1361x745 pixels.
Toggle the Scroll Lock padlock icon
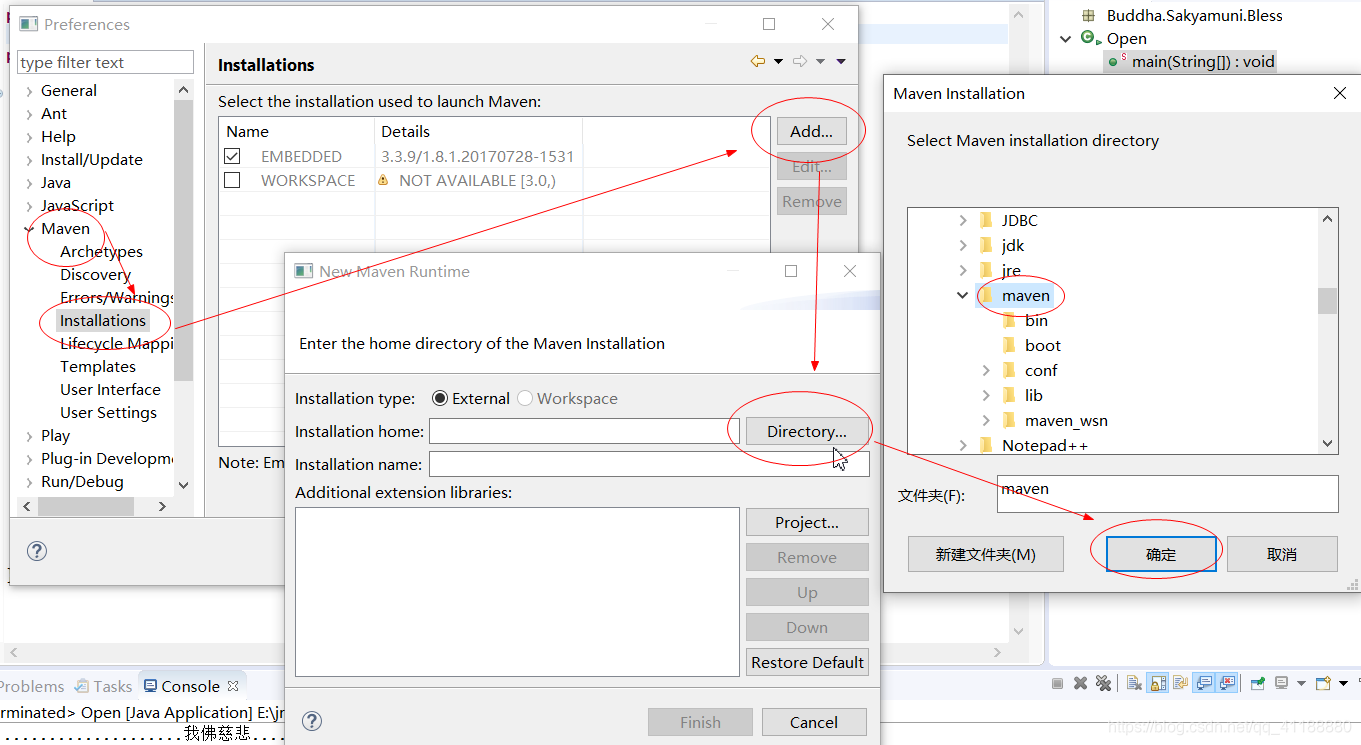point(1158,683)
